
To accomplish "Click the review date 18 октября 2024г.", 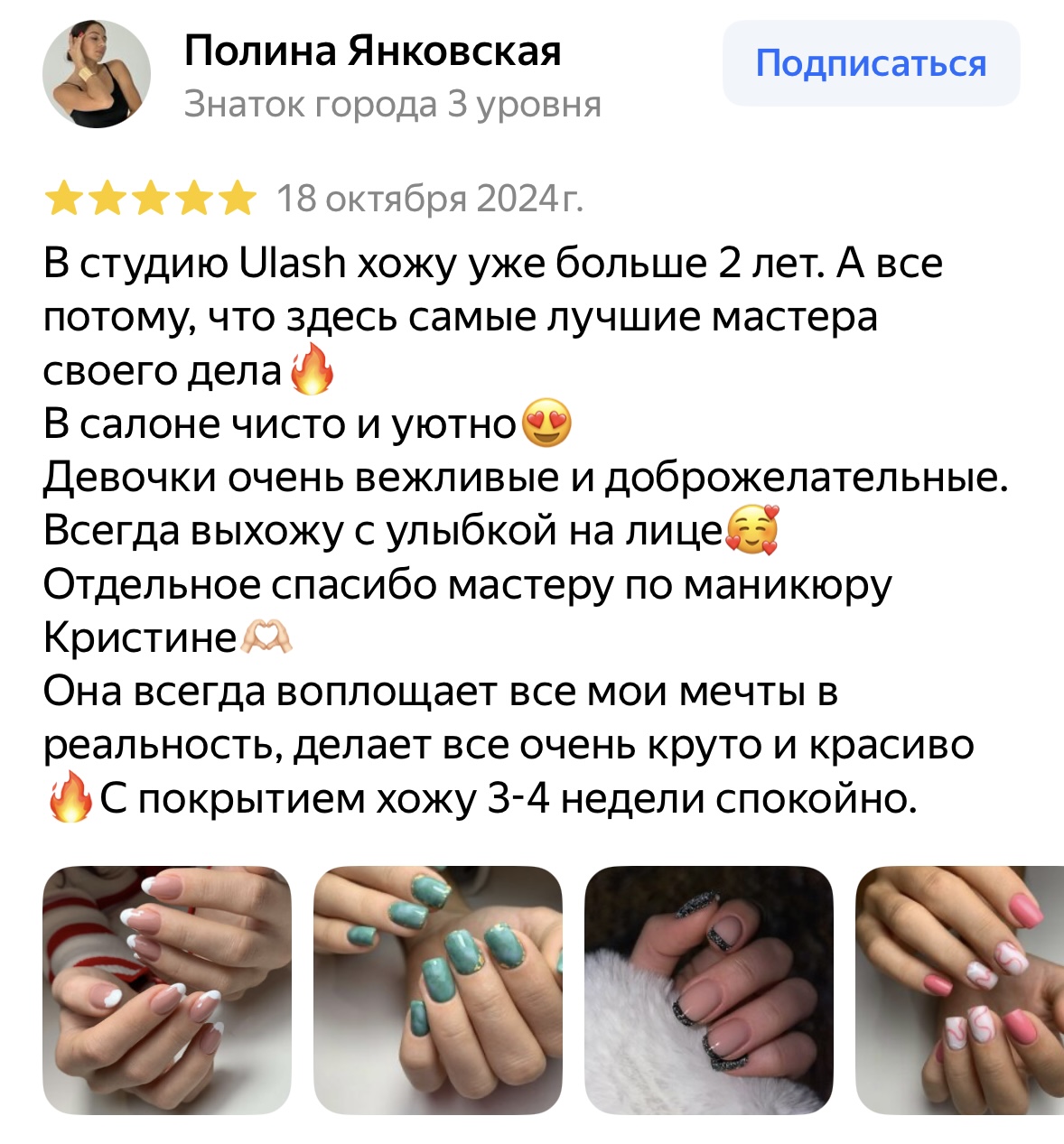I will [430, 199].
